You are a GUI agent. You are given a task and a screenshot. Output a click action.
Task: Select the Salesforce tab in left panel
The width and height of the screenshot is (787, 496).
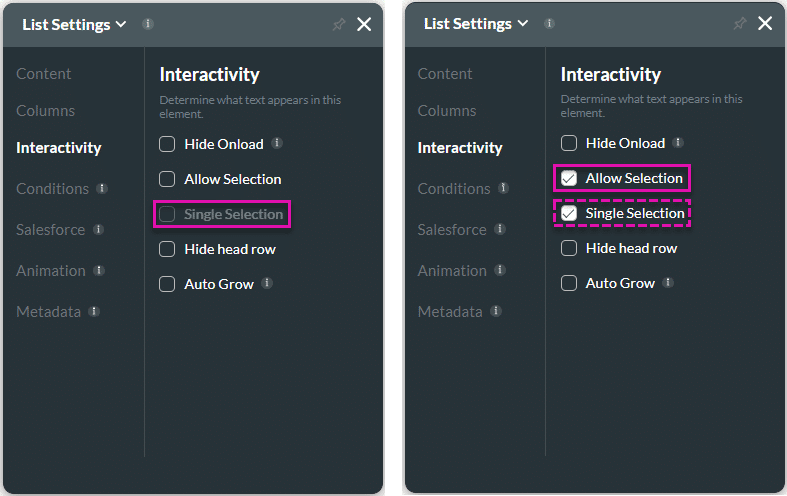[x=50, y=229]
